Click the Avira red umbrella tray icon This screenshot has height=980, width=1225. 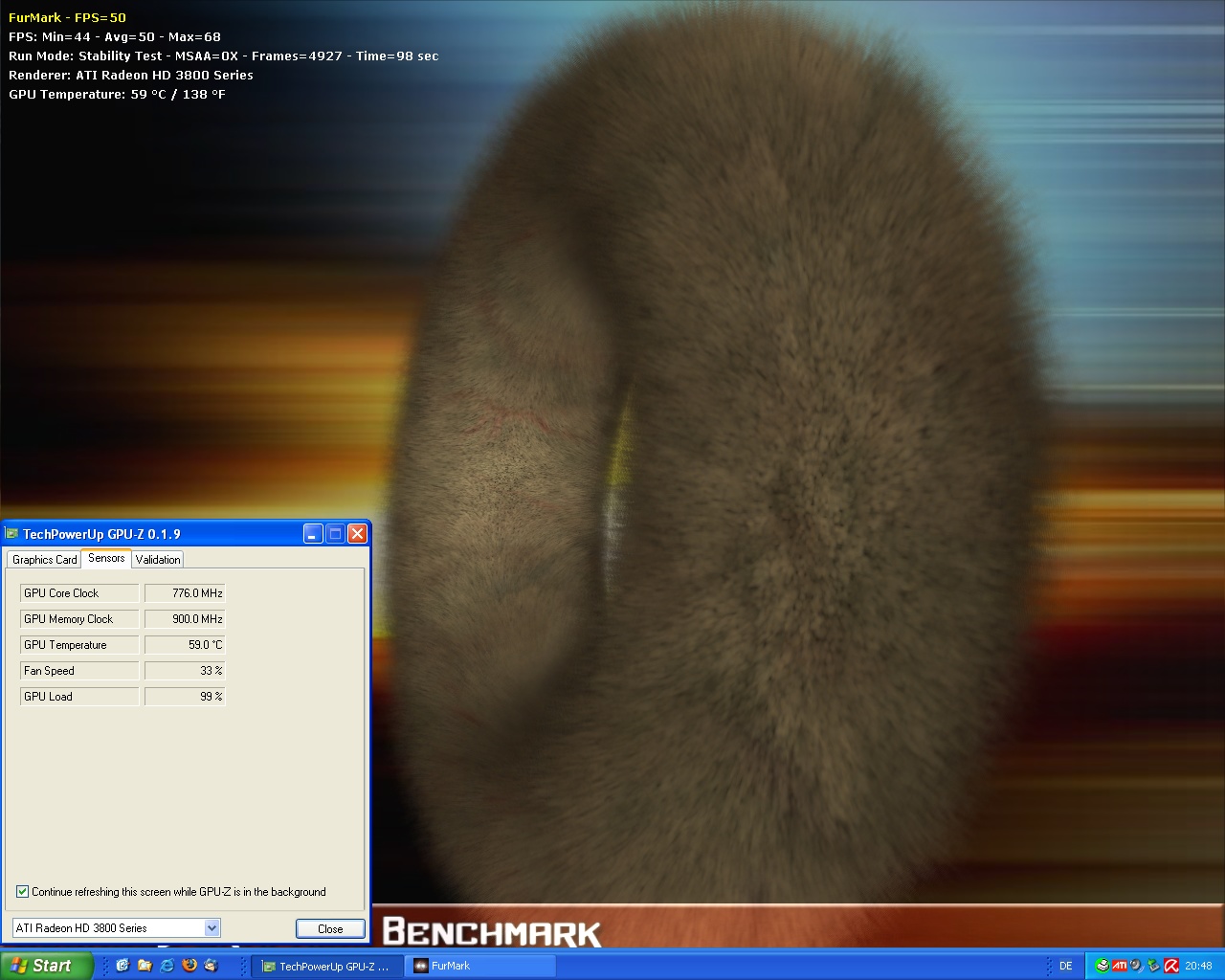(x=1171, y=966)
